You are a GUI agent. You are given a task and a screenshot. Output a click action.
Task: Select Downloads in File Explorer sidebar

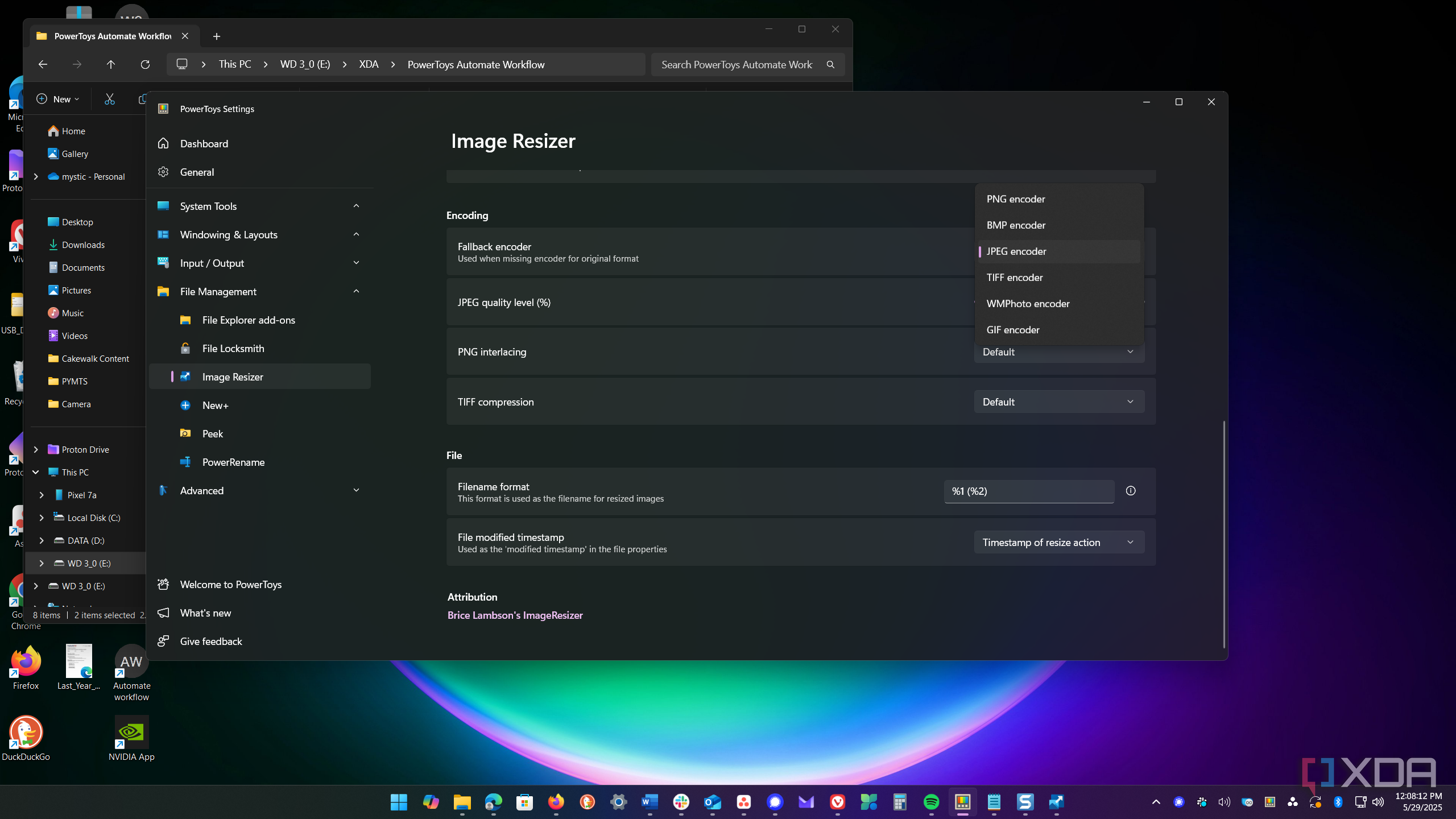point(83,245)
